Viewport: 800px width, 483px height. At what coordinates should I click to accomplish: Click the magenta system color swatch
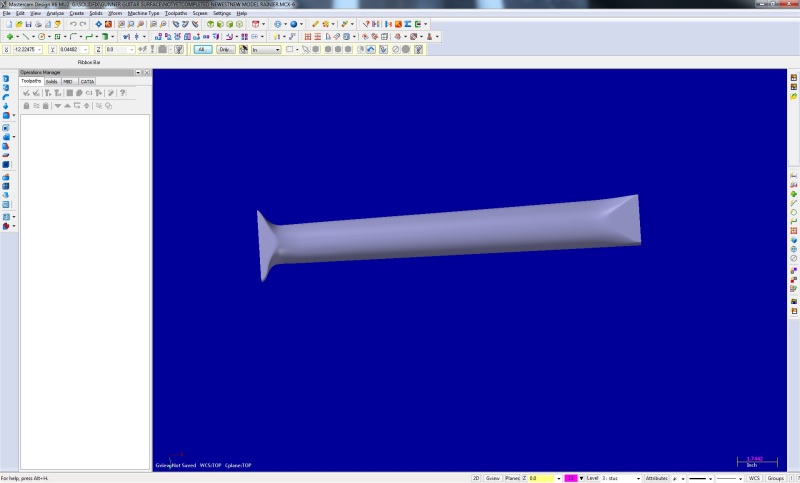click(x=570, y=478)
